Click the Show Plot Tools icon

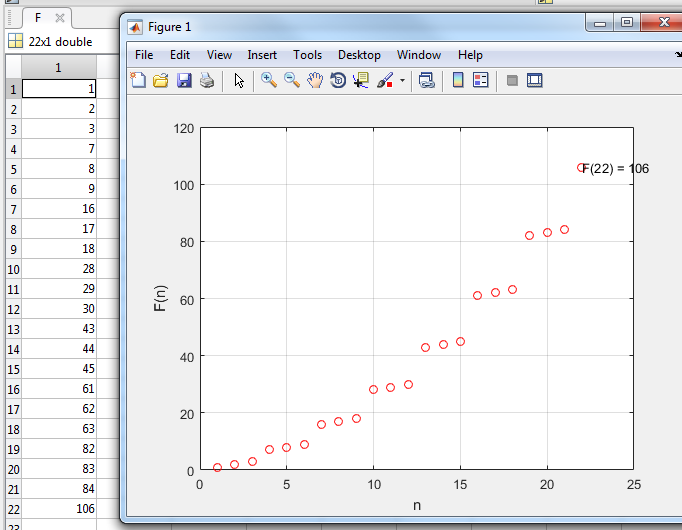point(535,80)
